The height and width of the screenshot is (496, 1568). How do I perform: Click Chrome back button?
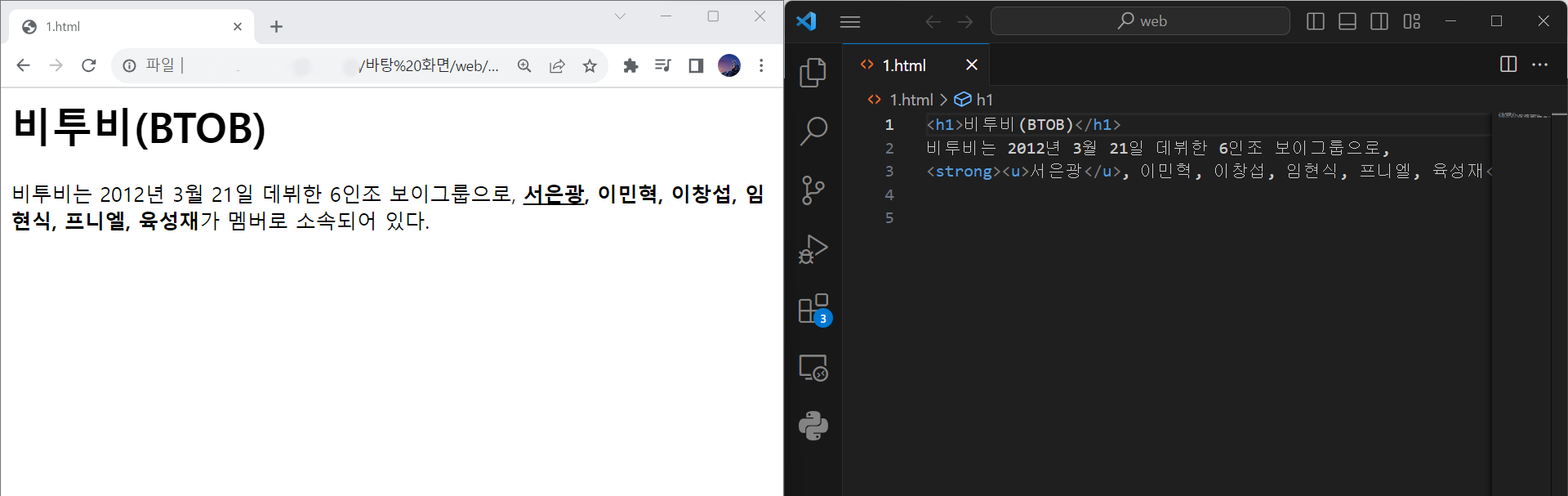[23, 65]
